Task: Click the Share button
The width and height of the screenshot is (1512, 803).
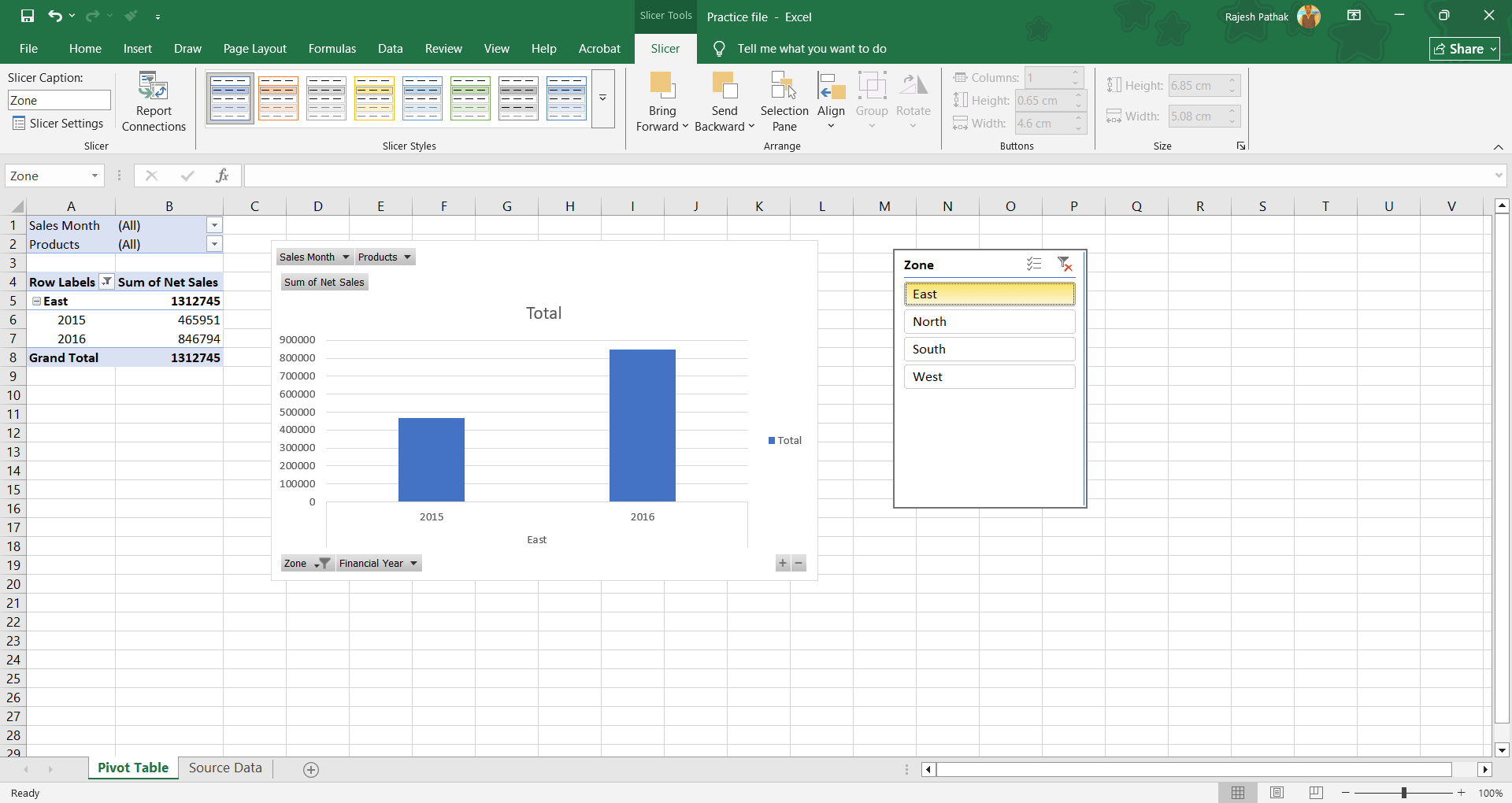Action: click(x=1464, y=49)
